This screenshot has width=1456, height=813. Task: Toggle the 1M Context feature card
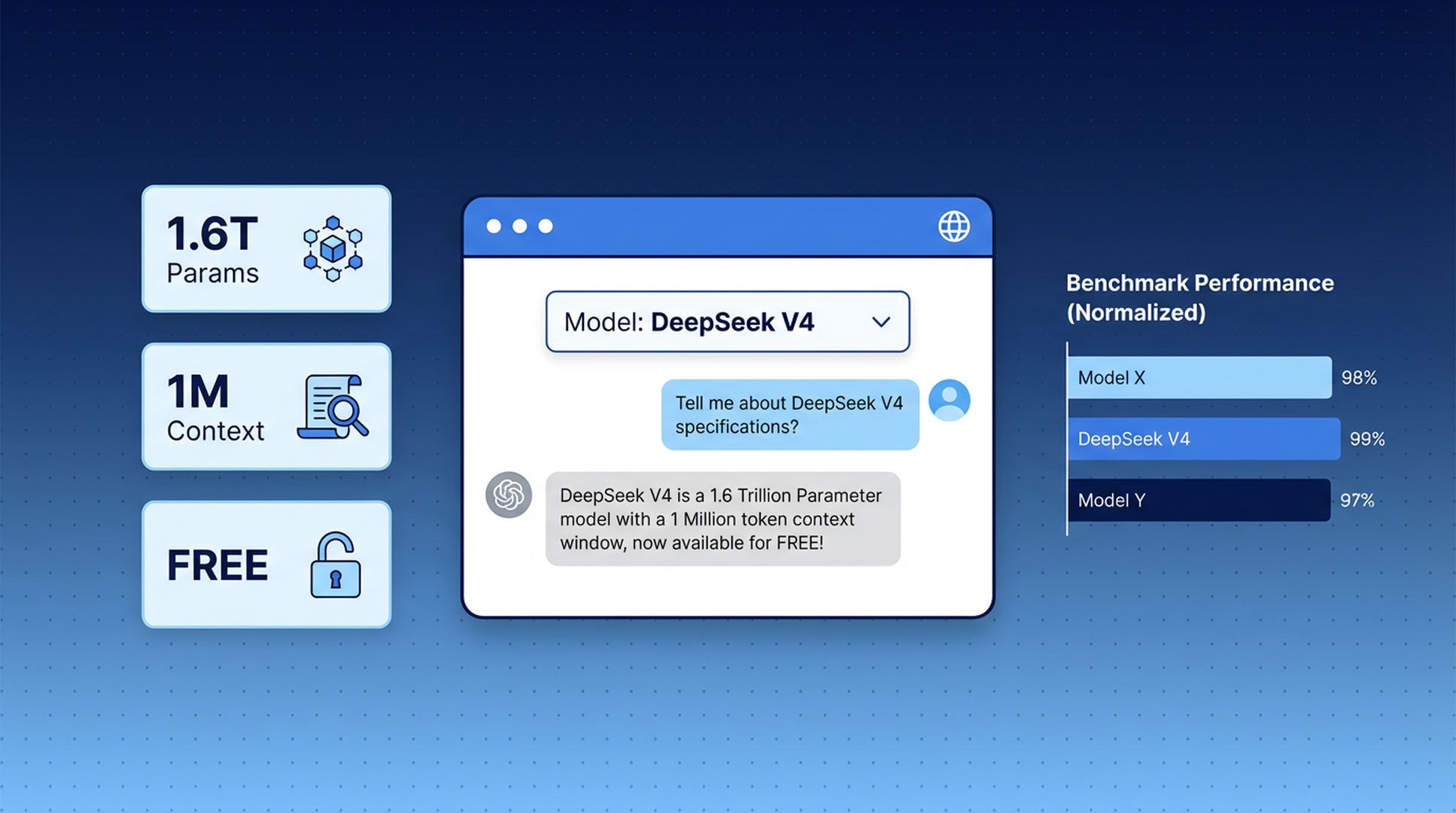266,406
